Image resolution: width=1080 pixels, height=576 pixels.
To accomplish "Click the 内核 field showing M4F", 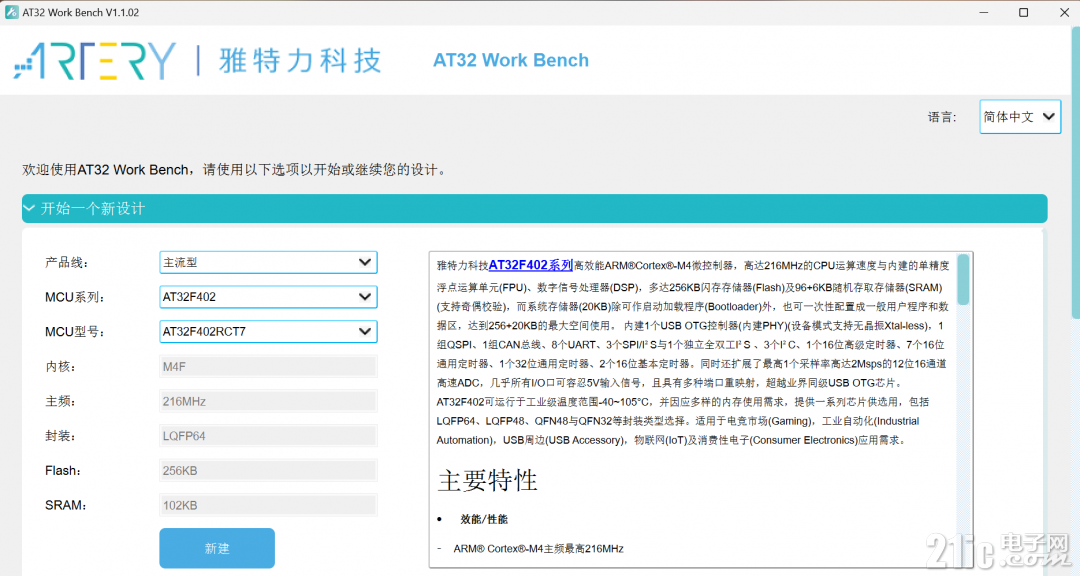I will pos(268,367).
